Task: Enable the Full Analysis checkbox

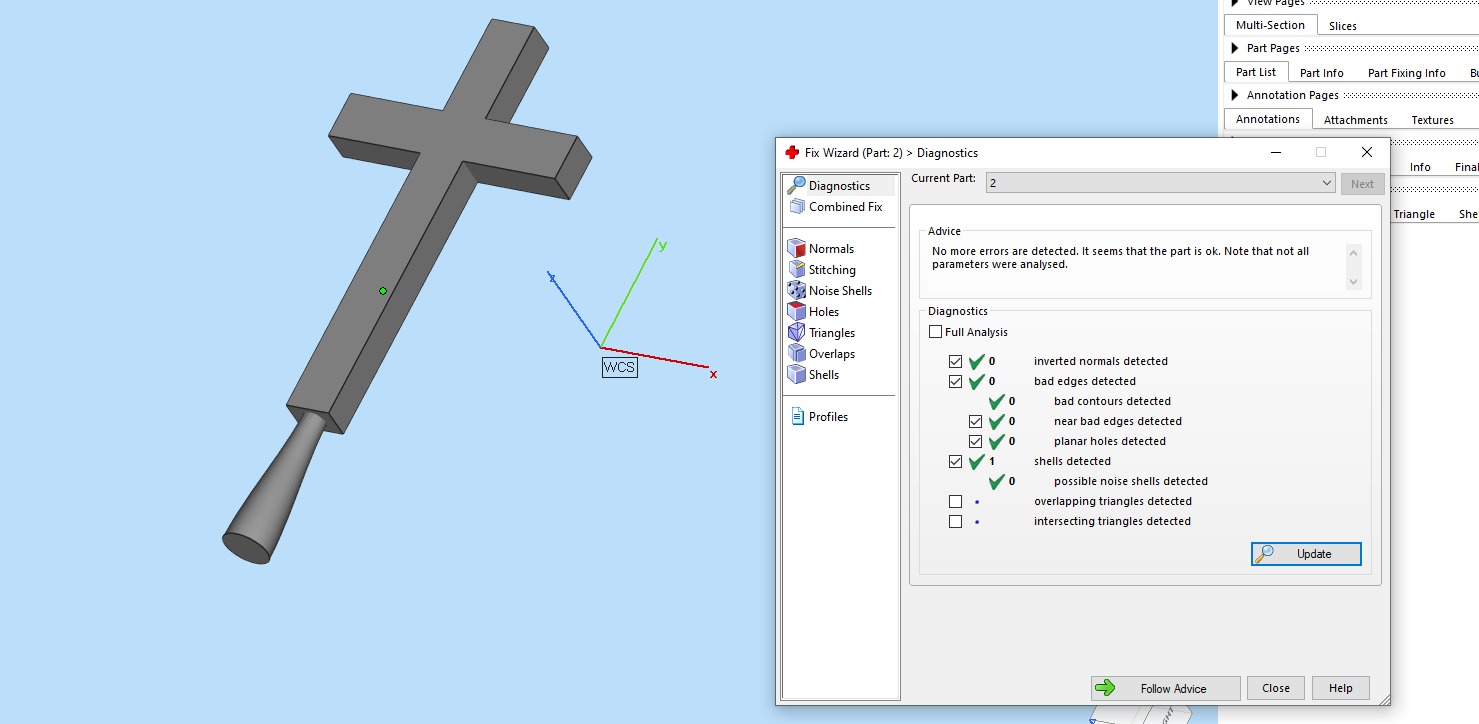Action: (935, 332)
